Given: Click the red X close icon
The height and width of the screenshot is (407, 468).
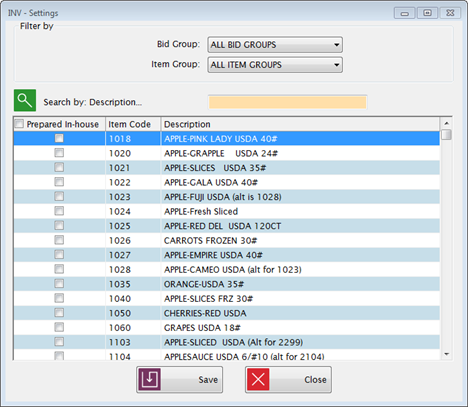Looking at the screenshot, I should (258, 379).
